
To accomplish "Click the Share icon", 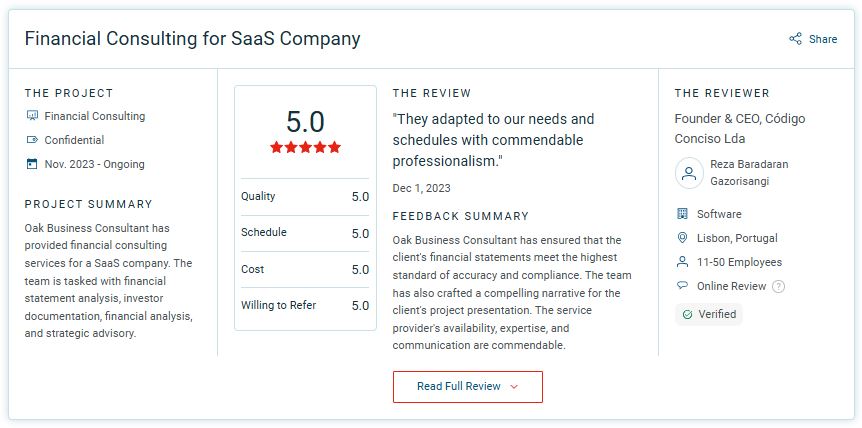I will click(795, 39).
